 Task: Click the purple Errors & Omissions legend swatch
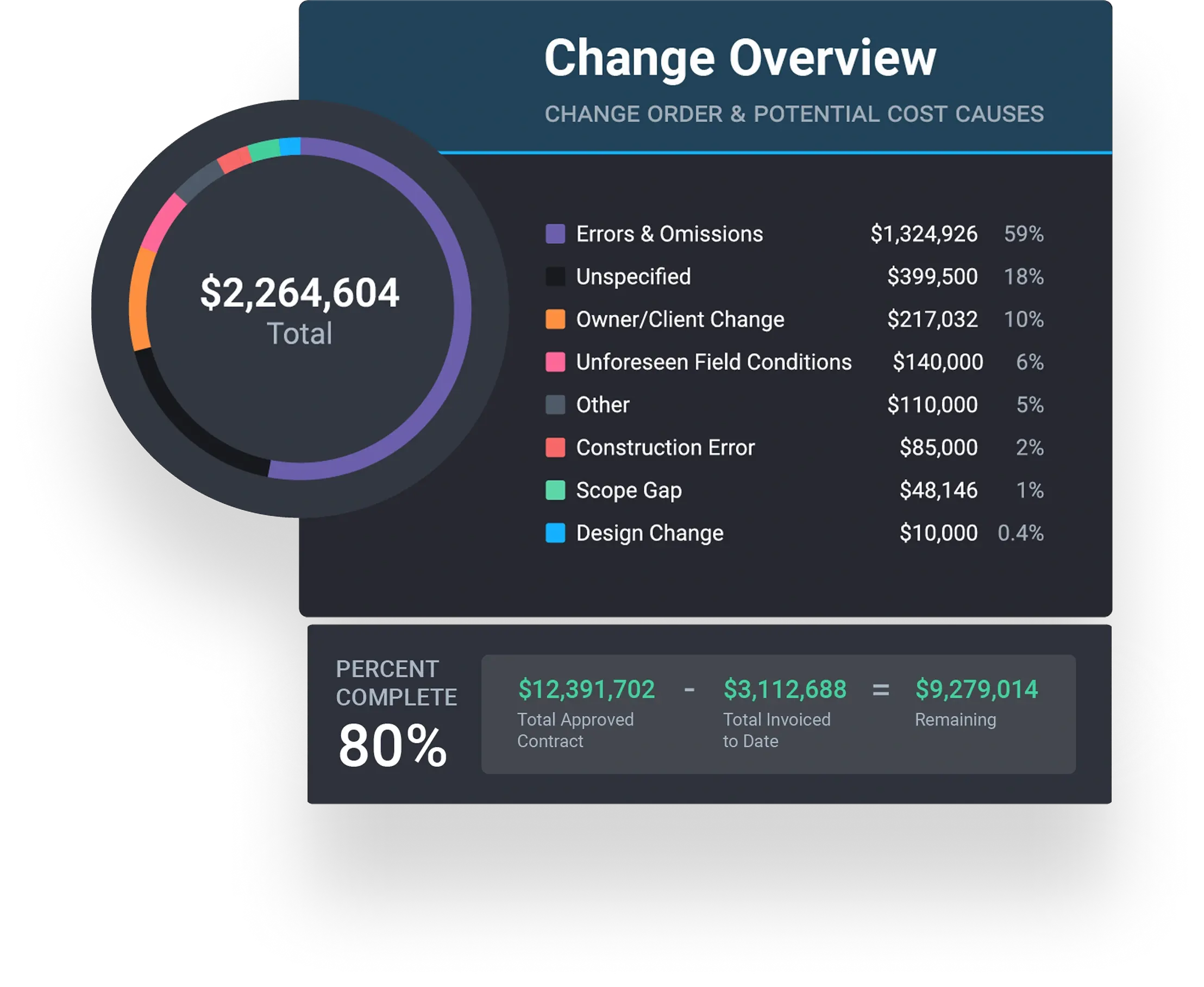[555, 234]
